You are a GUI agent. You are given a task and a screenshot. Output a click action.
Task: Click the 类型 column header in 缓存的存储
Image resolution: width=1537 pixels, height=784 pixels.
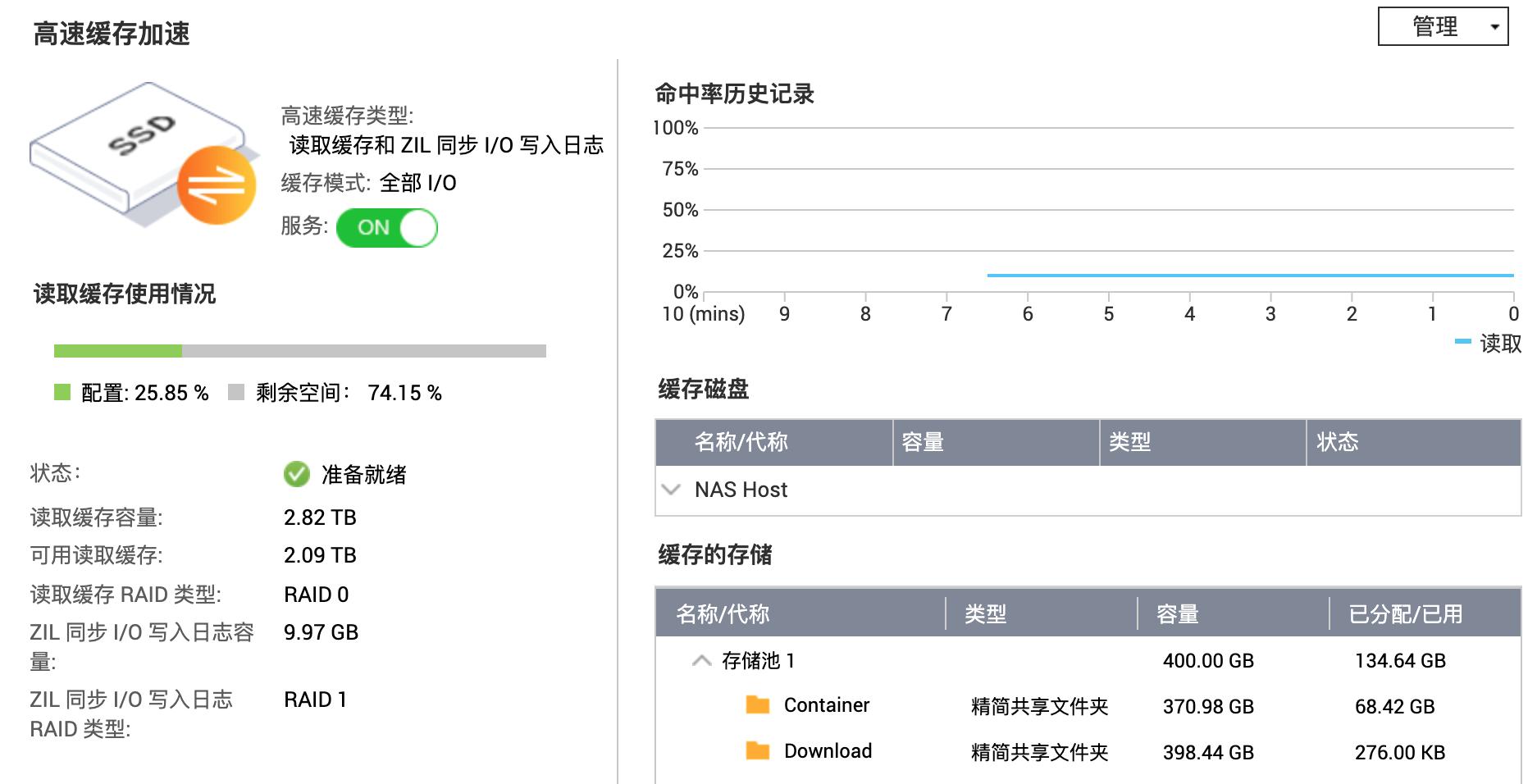coord(987,614)
